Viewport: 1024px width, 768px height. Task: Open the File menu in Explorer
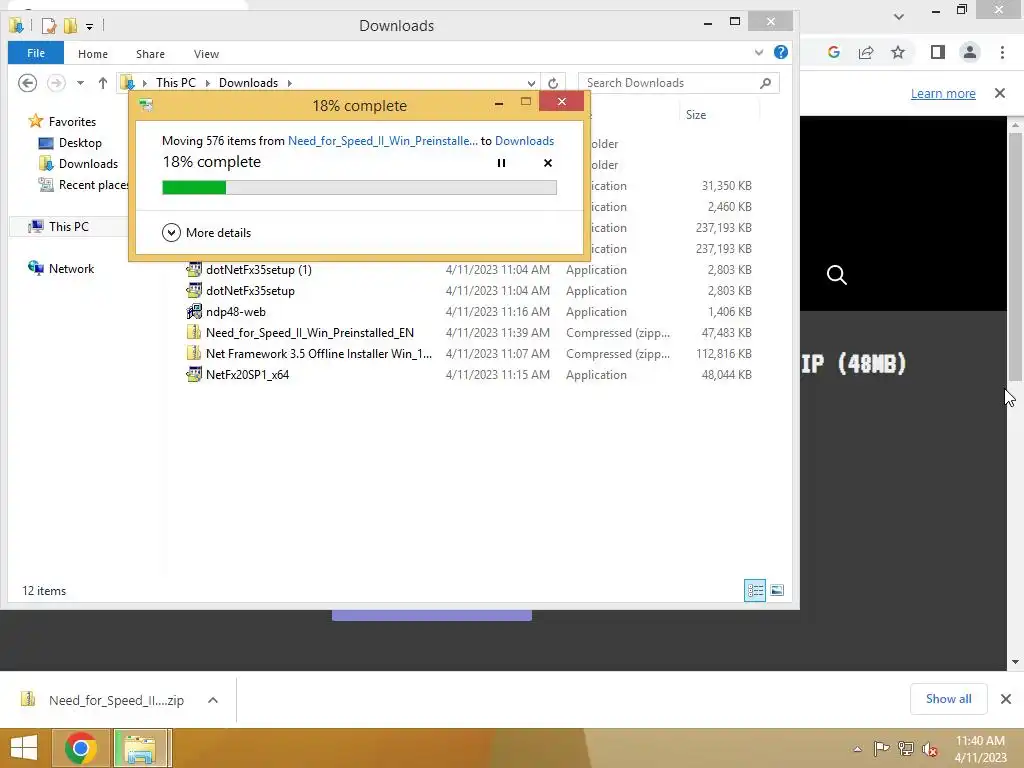click(x=36, y=53)
